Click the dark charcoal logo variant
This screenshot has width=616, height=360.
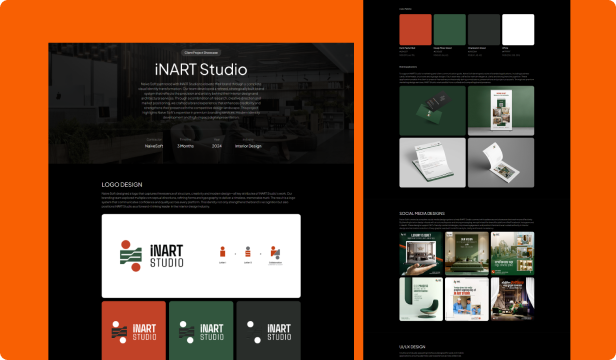tap(269, 331)
